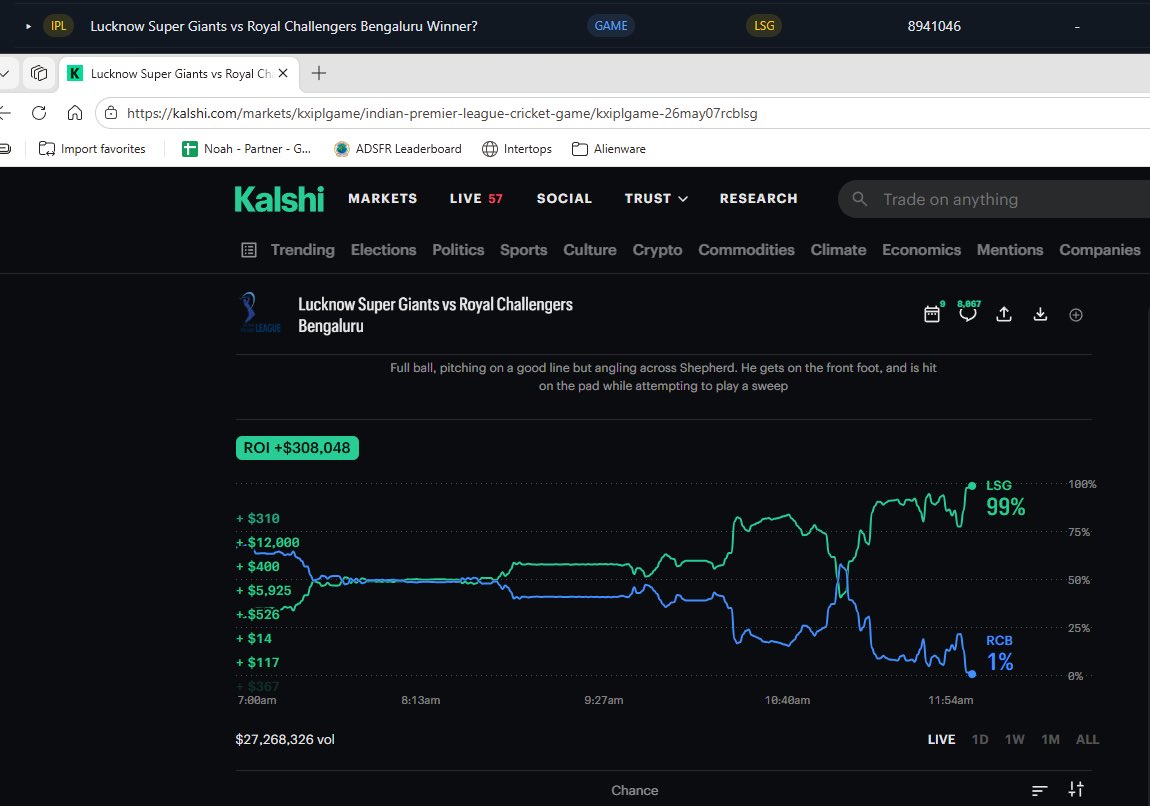The height and width of the screenshot is (806, 1150).
Task: Open the ADSFR Leaderboard bookmark
Action: tap(398, 149)
